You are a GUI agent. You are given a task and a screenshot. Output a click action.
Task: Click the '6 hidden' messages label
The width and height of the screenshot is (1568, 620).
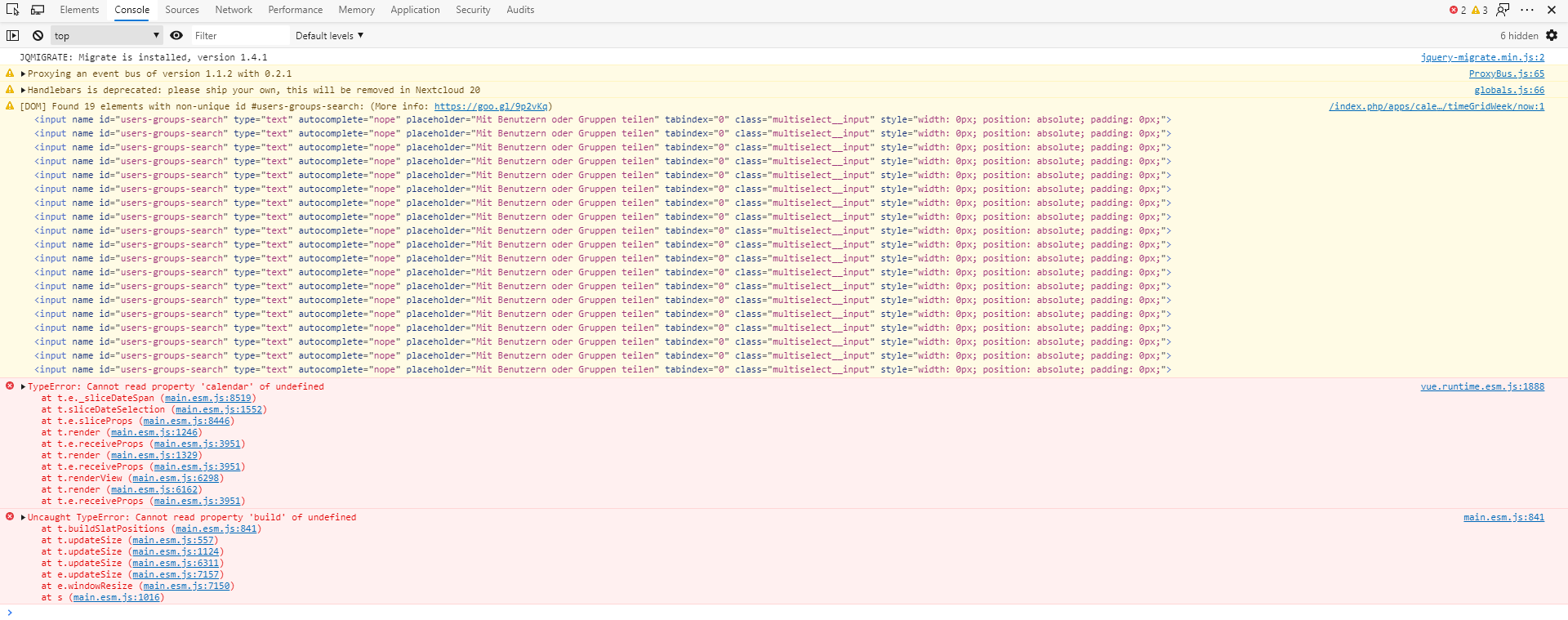(1518, 35)
